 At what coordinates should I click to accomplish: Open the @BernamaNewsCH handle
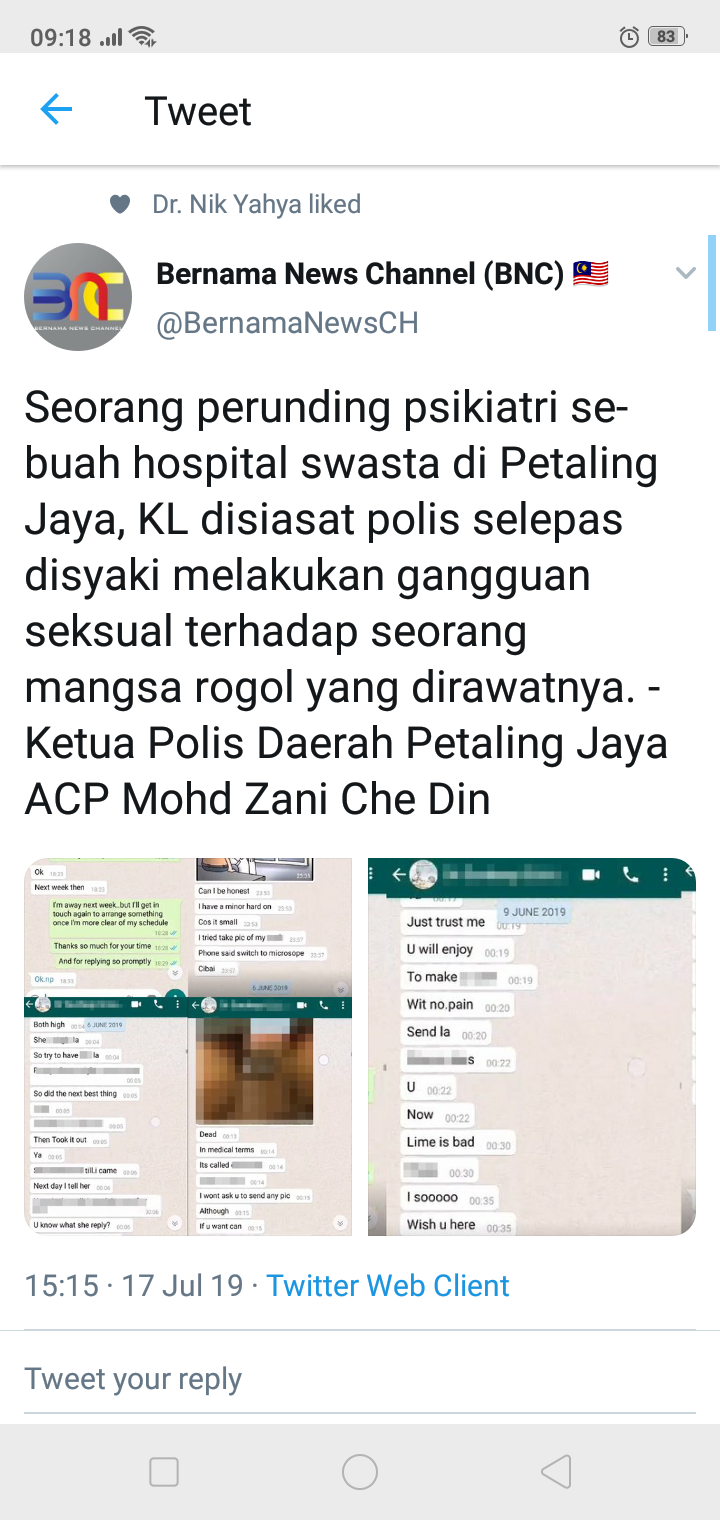(x=287, y=323)
